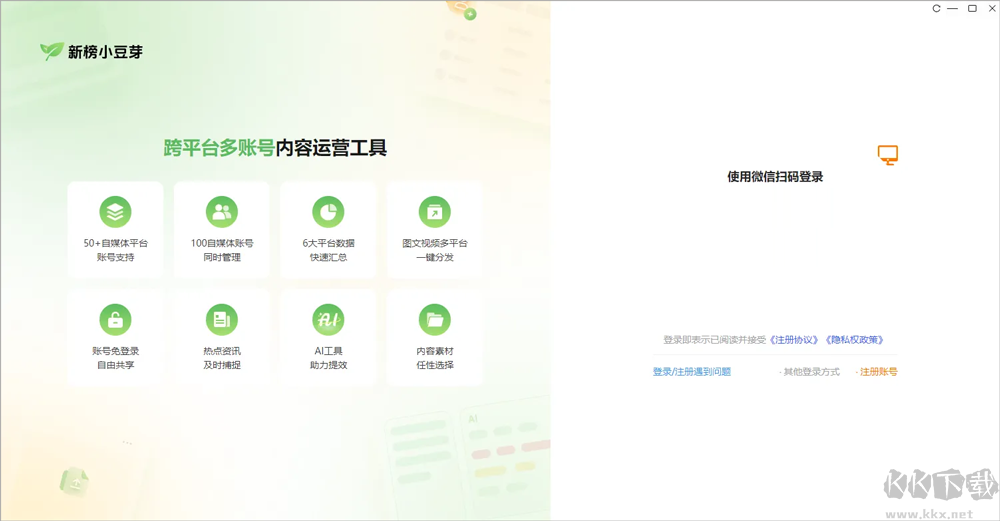Image resolution: width=1000 pixels, height=521 pixels.
Task: Click the 新榜小豆芽 leaf logo
Action: [x=52, y=51]
